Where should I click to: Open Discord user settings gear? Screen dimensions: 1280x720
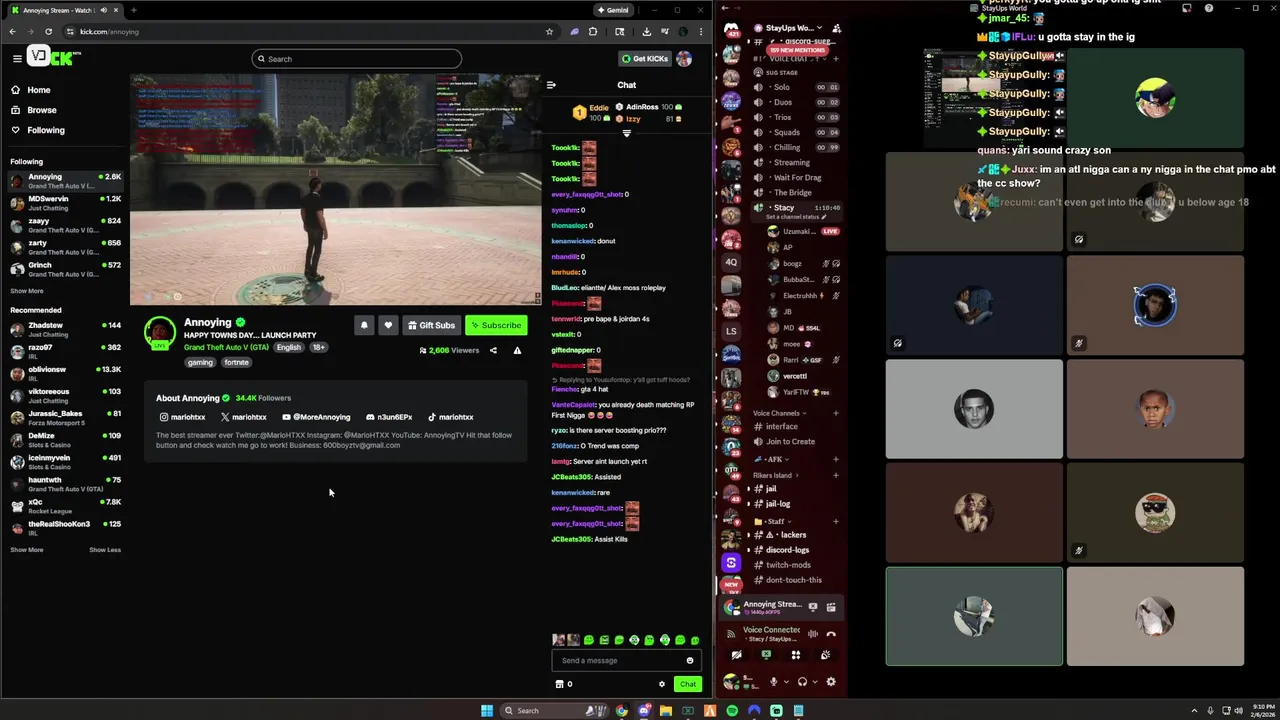[x=830, y=682]
